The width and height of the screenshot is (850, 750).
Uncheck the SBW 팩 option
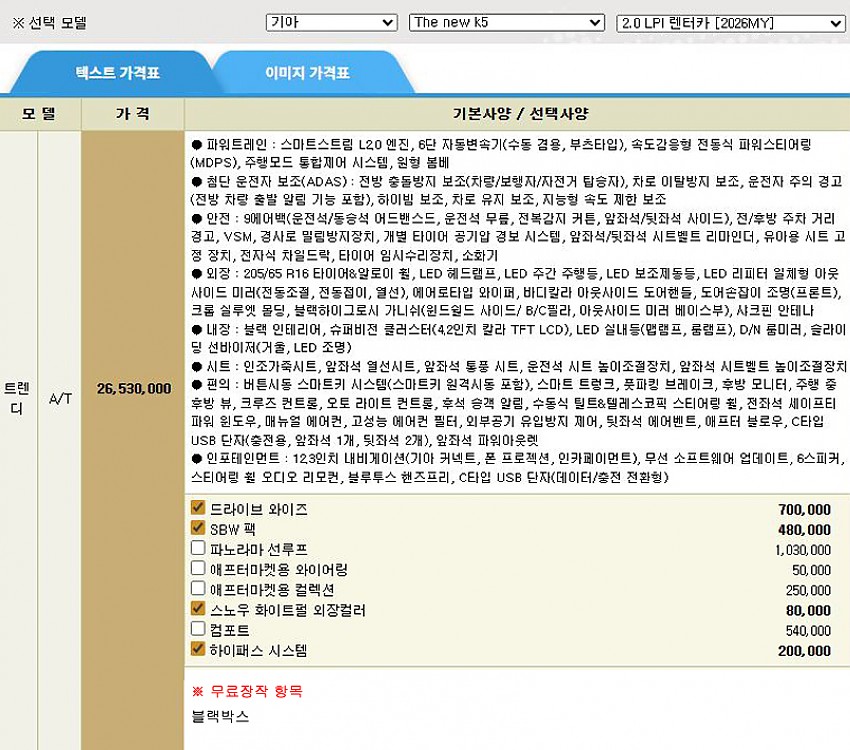[198, 528]
